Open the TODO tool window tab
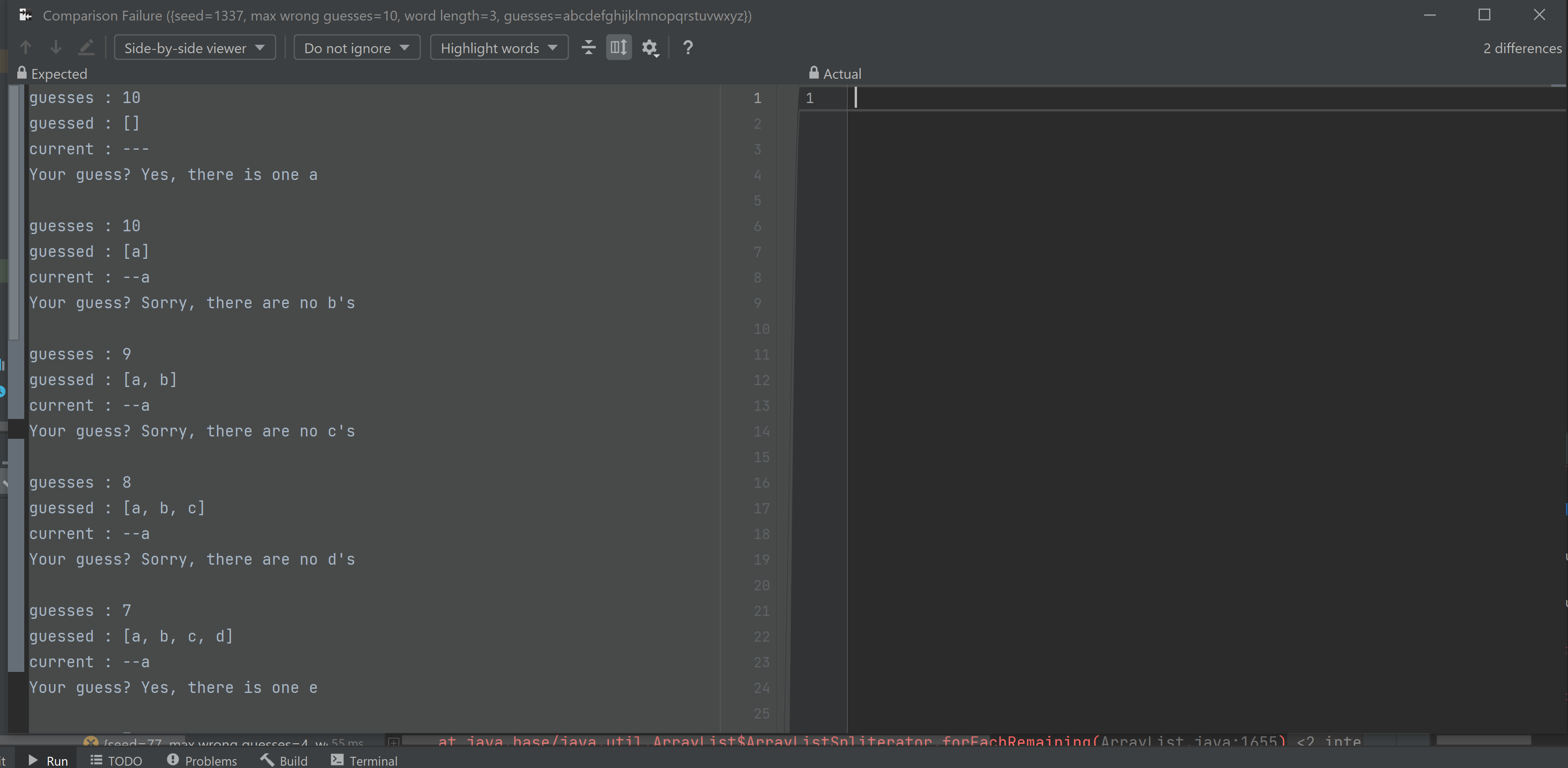The width and height of the screenshot is (1568, 768). [x=116, y=761]
